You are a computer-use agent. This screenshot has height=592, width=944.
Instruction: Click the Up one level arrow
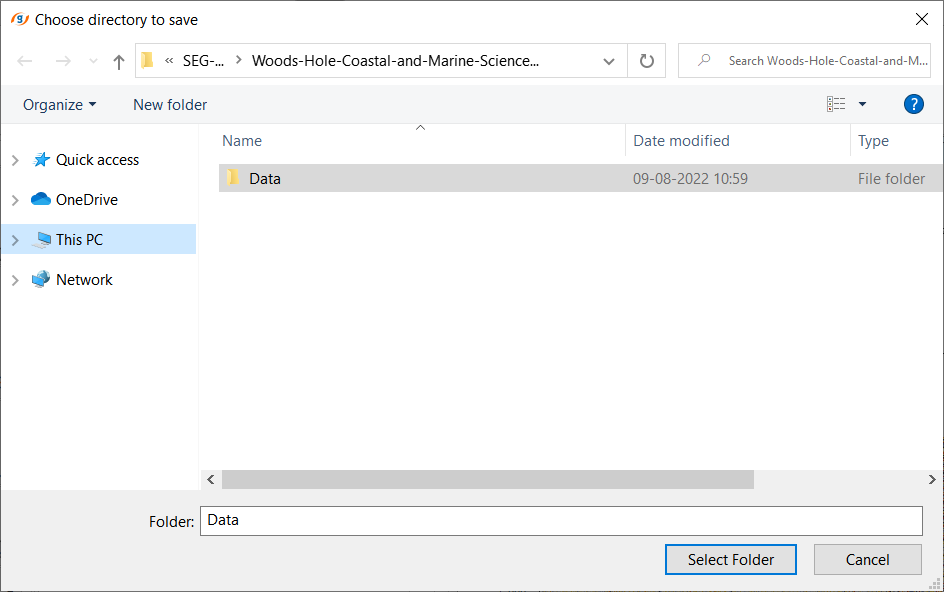(x=119, y=61)
